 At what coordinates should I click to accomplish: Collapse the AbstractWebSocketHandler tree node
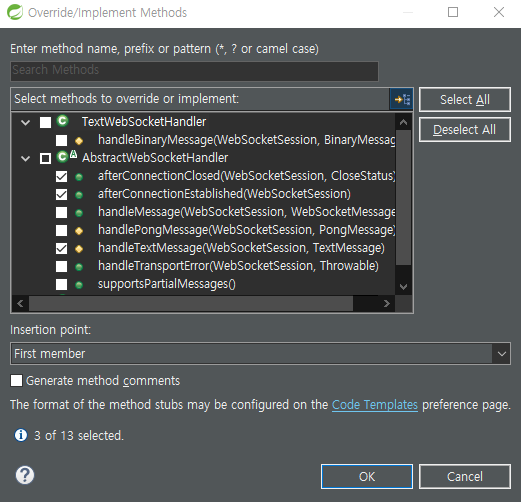coord(26,159)
